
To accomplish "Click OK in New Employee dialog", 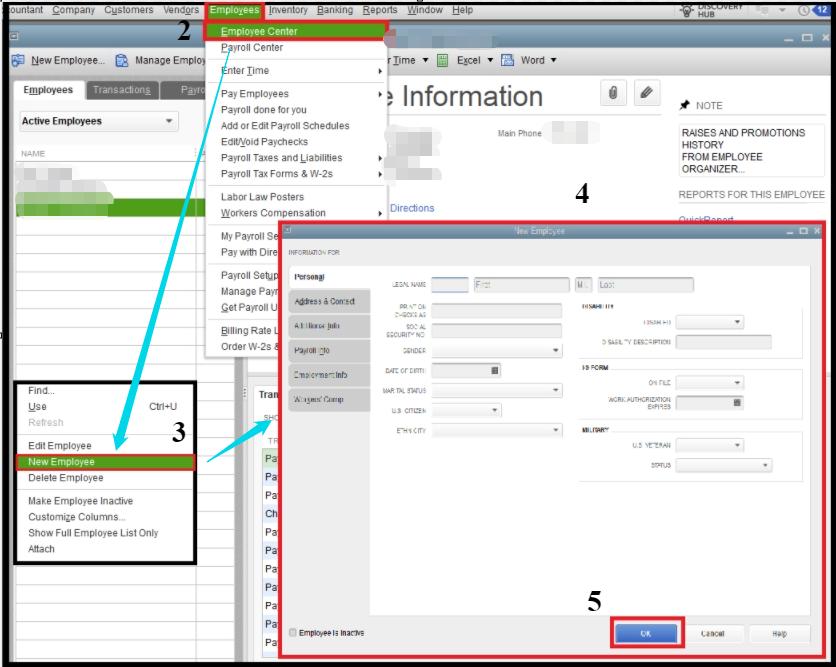I will (646, 633).
